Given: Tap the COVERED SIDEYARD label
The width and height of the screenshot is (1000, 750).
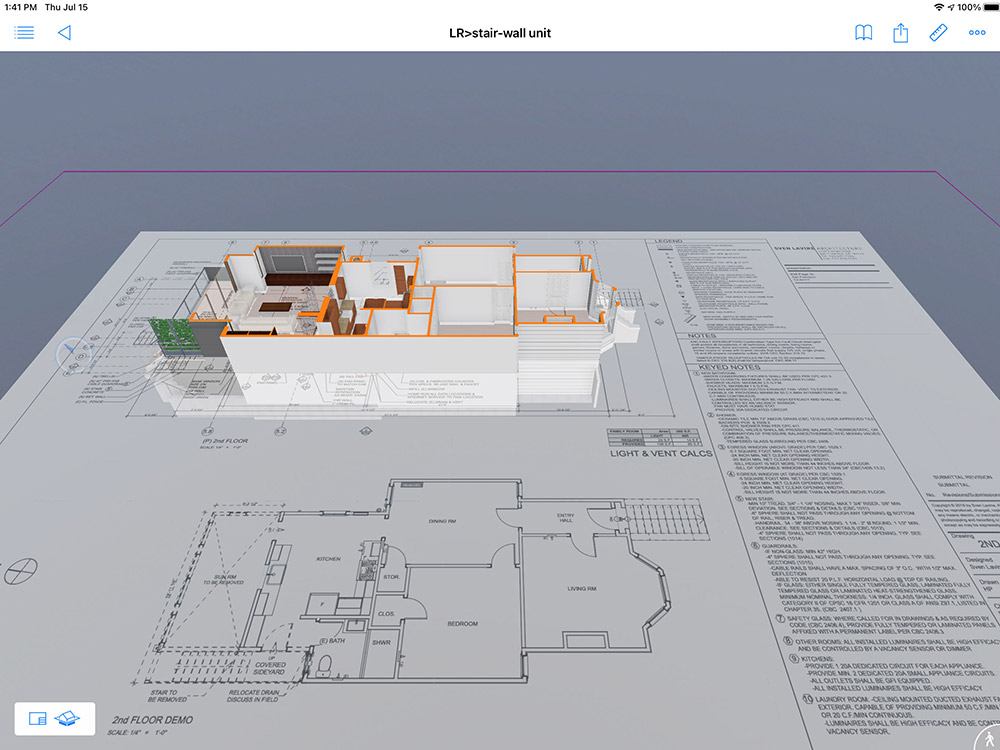Looking at the screenshot, I should (270, 668).
